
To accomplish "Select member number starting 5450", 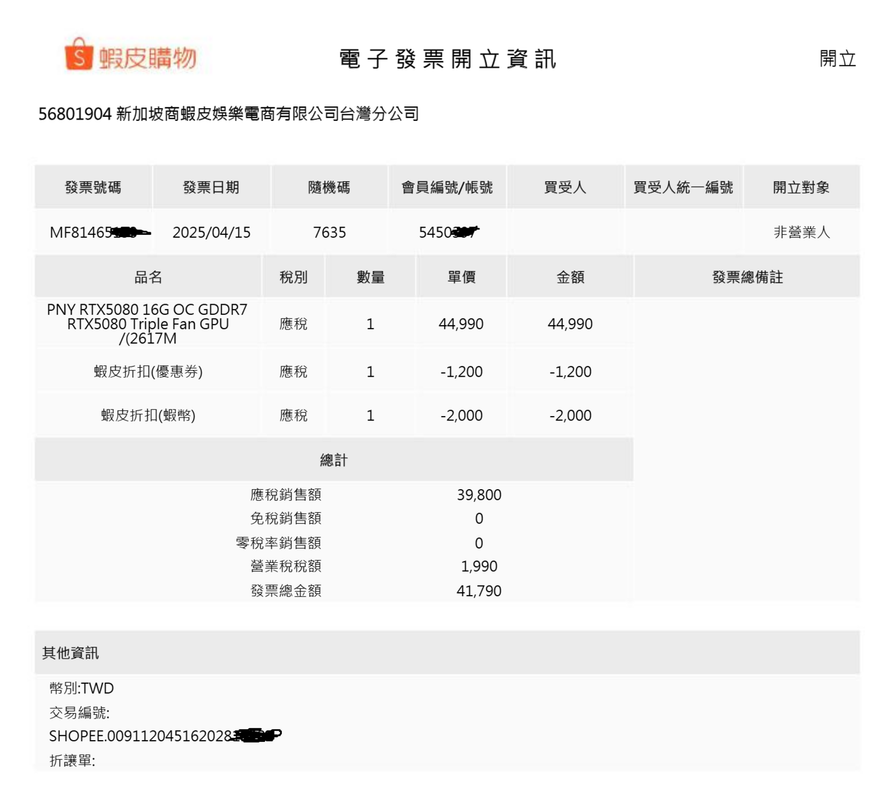I will tap(449, 233).
